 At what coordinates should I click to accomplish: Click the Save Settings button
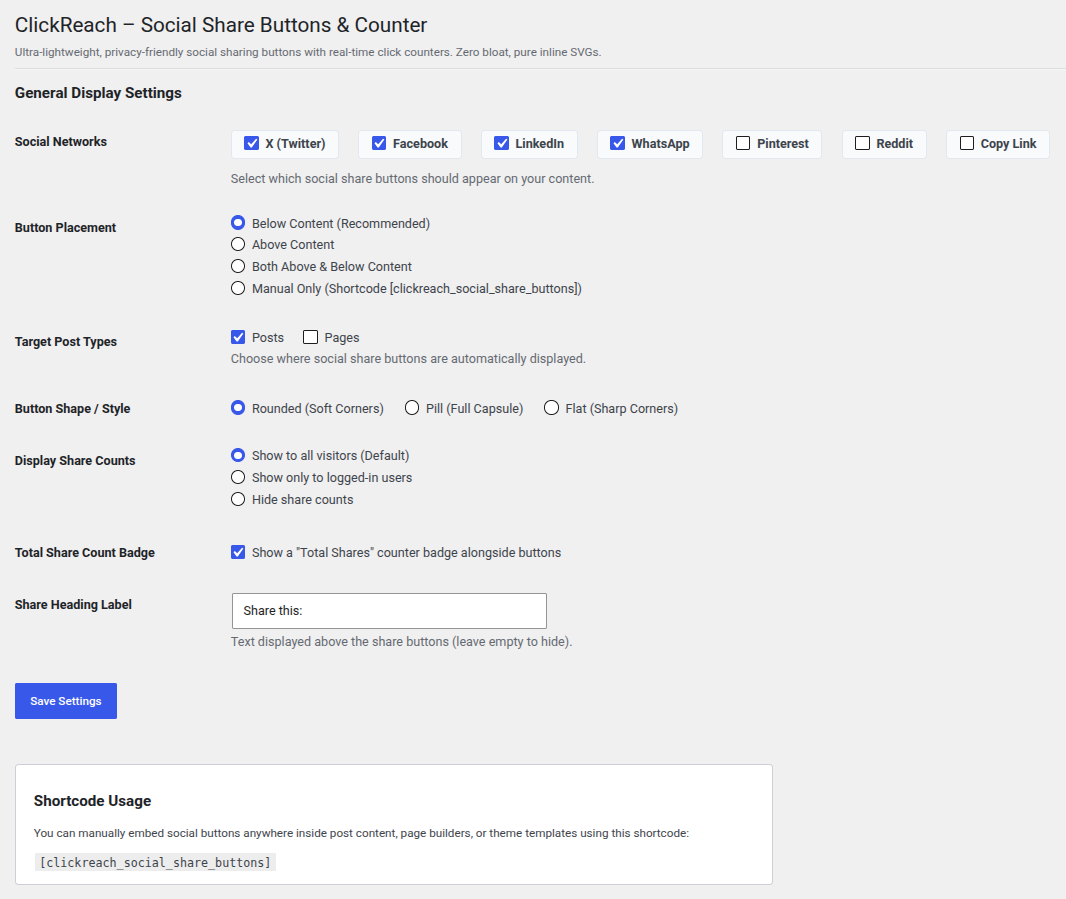click(66, 701)
